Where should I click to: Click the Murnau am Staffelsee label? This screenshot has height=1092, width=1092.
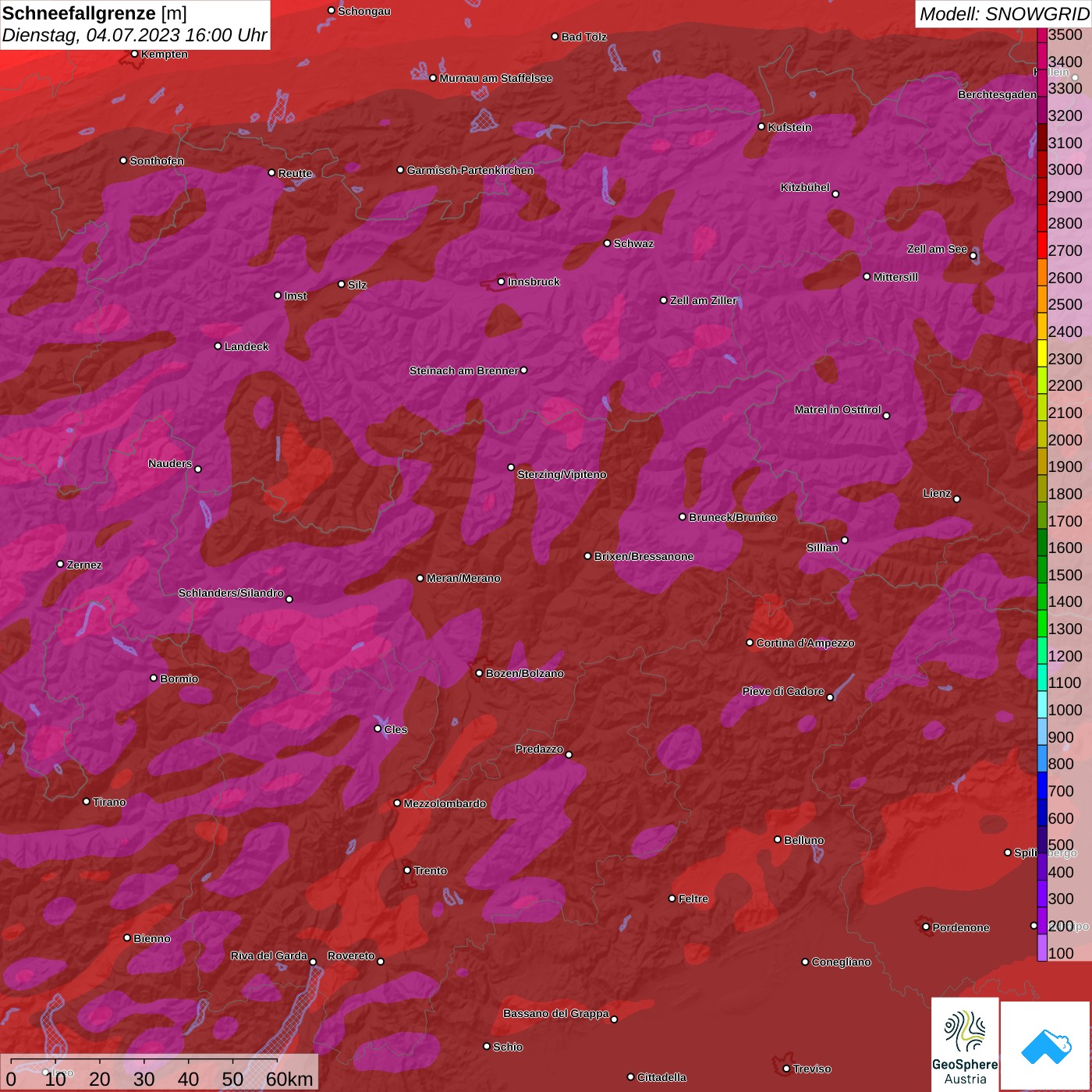495,78
